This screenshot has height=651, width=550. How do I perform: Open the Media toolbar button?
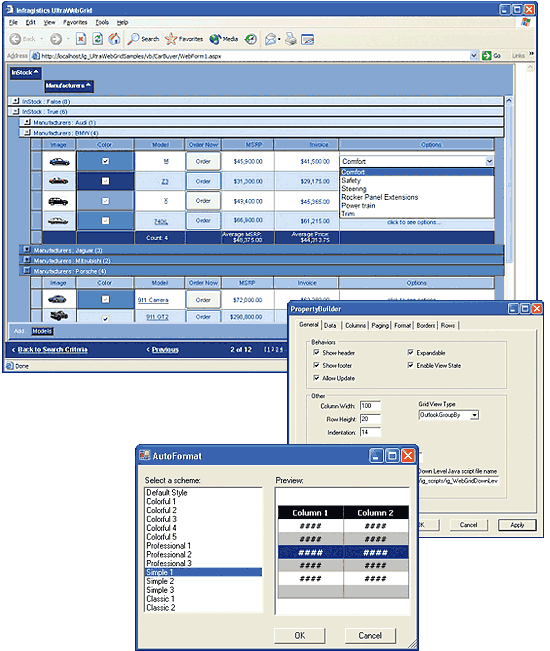[224, 39]
